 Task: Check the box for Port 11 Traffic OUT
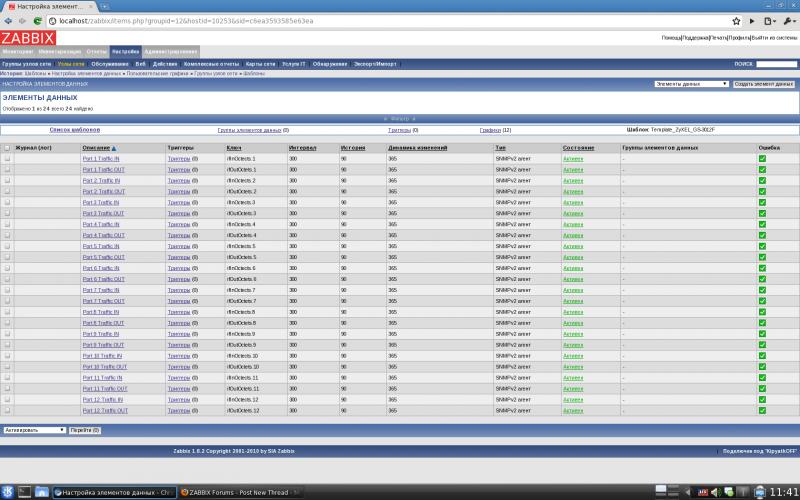coord(7,388)
